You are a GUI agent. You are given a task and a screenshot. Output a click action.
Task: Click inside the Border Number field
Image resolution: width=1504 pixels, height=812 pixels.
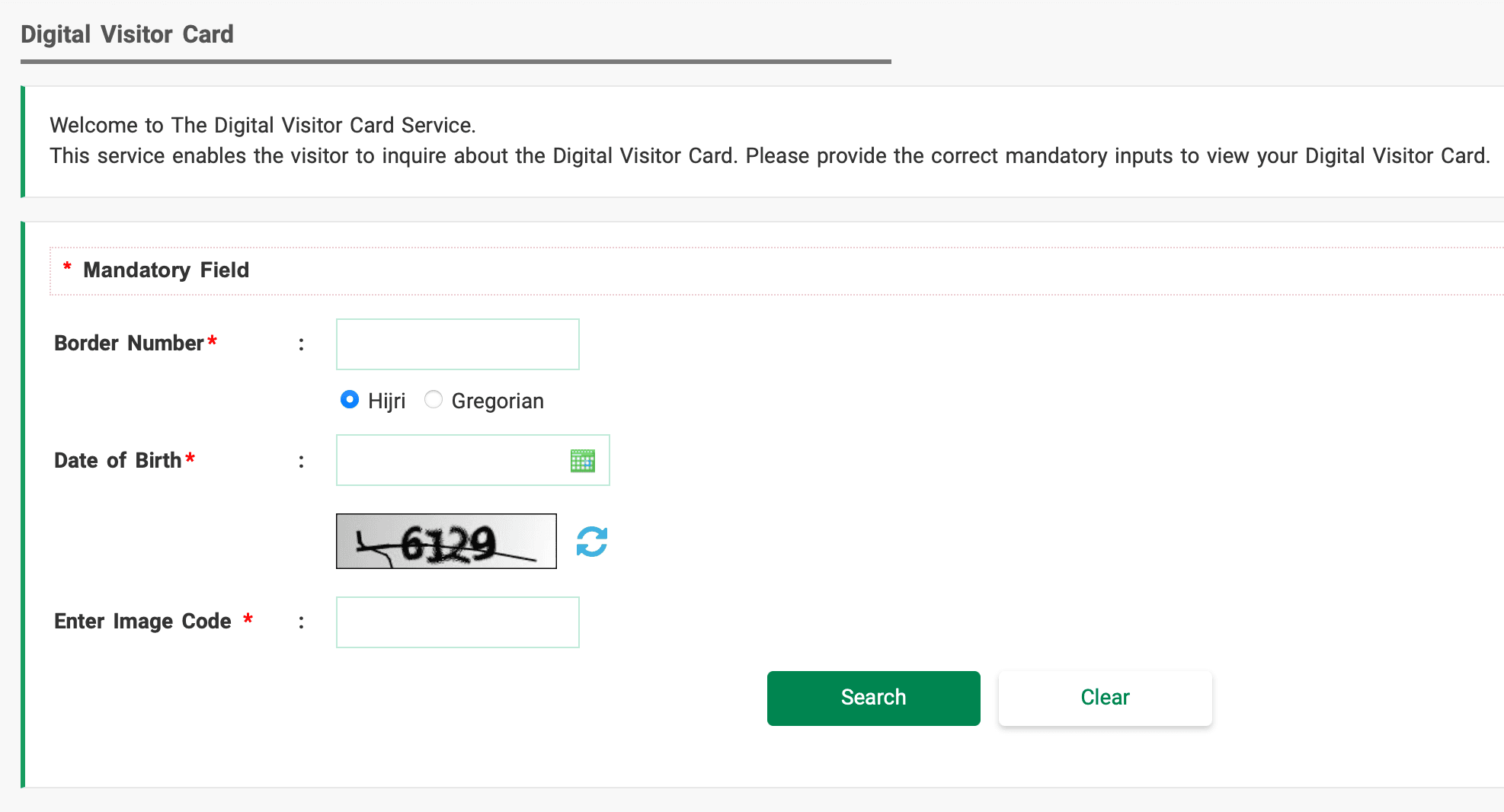457,344
